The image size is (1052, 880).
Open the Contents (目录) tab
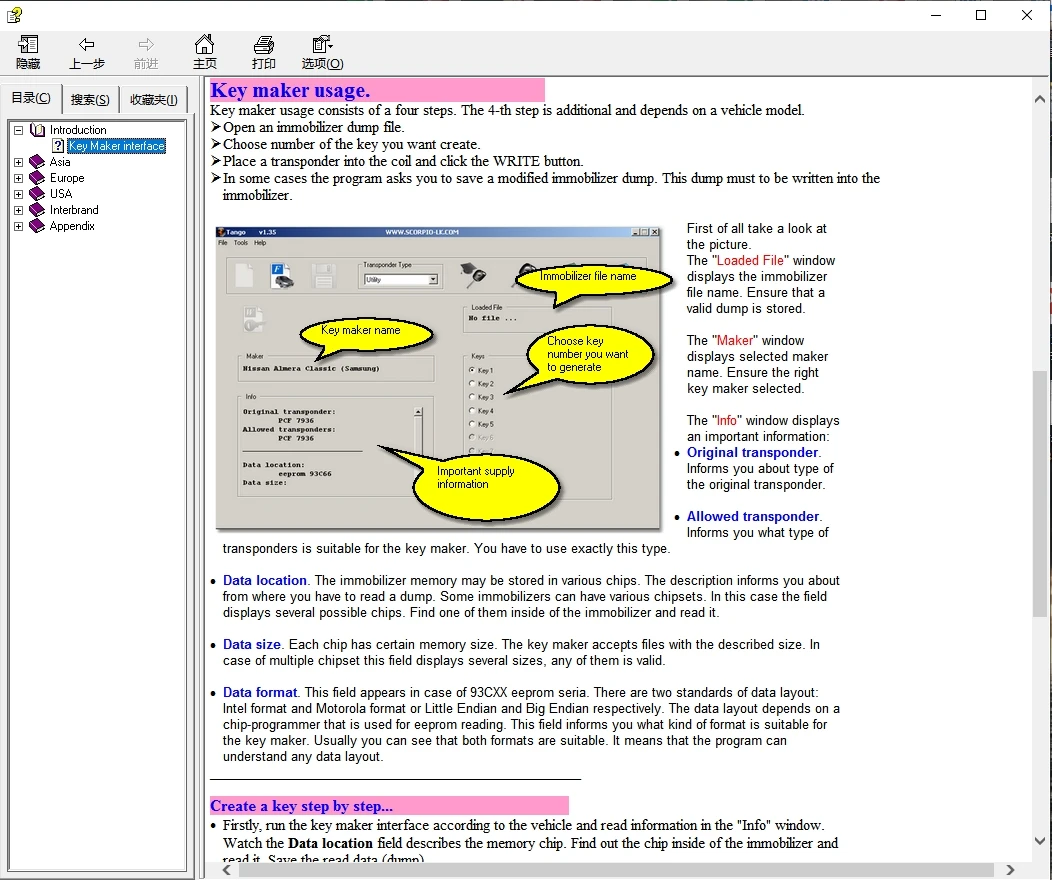31,98
